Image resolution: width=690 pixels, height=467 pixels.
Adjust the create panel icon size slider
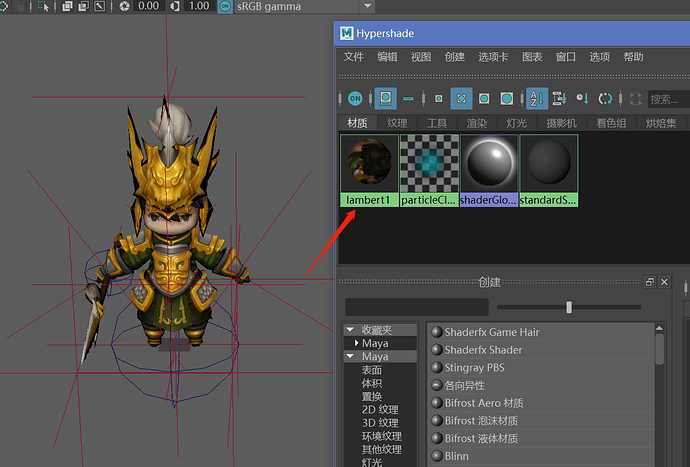point(569,307)
